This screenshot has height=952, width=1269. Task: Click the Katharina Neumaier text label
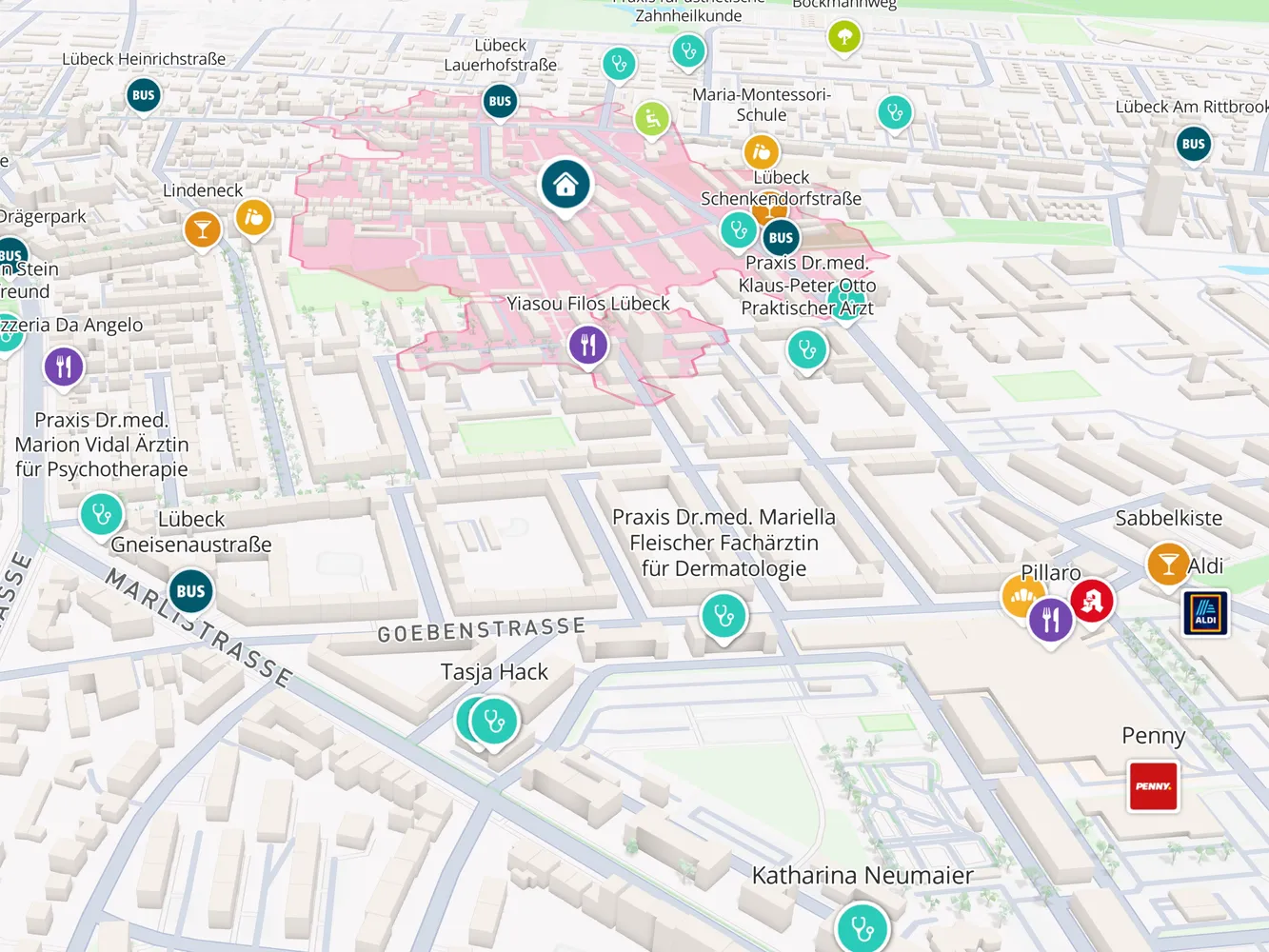[863, 875]
